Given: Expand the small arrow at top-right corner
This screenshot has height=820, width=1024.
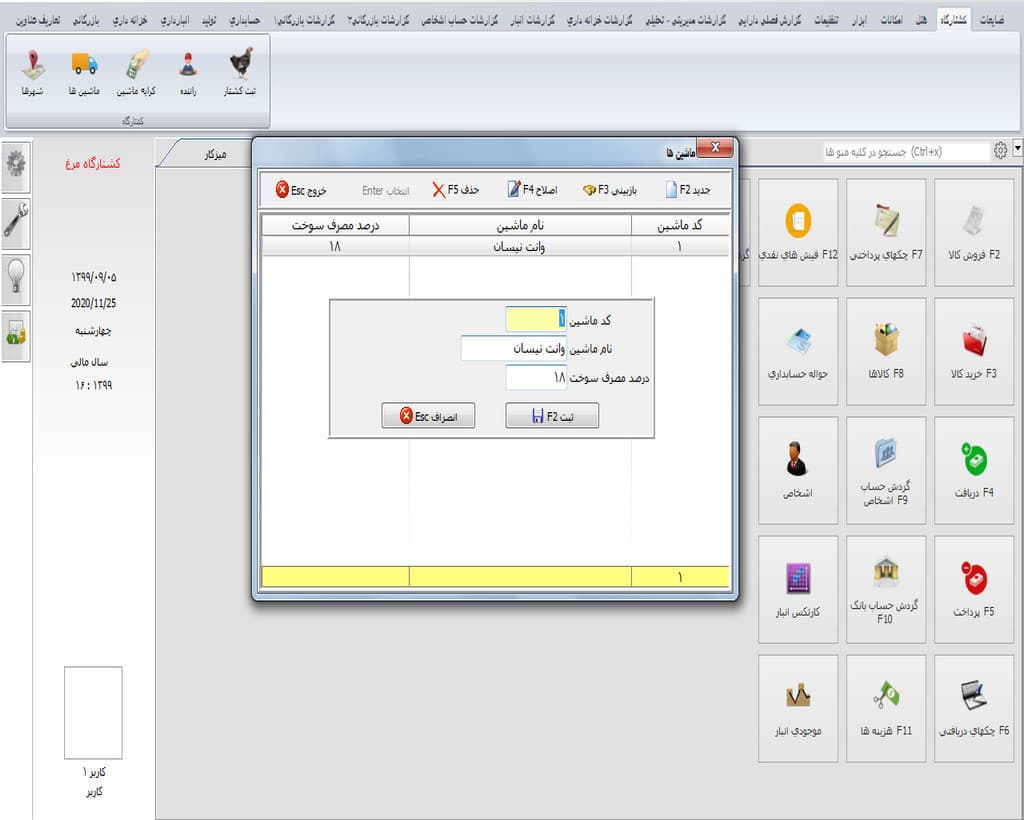Looking at the screenshot, I should (x=1017, y=148).
